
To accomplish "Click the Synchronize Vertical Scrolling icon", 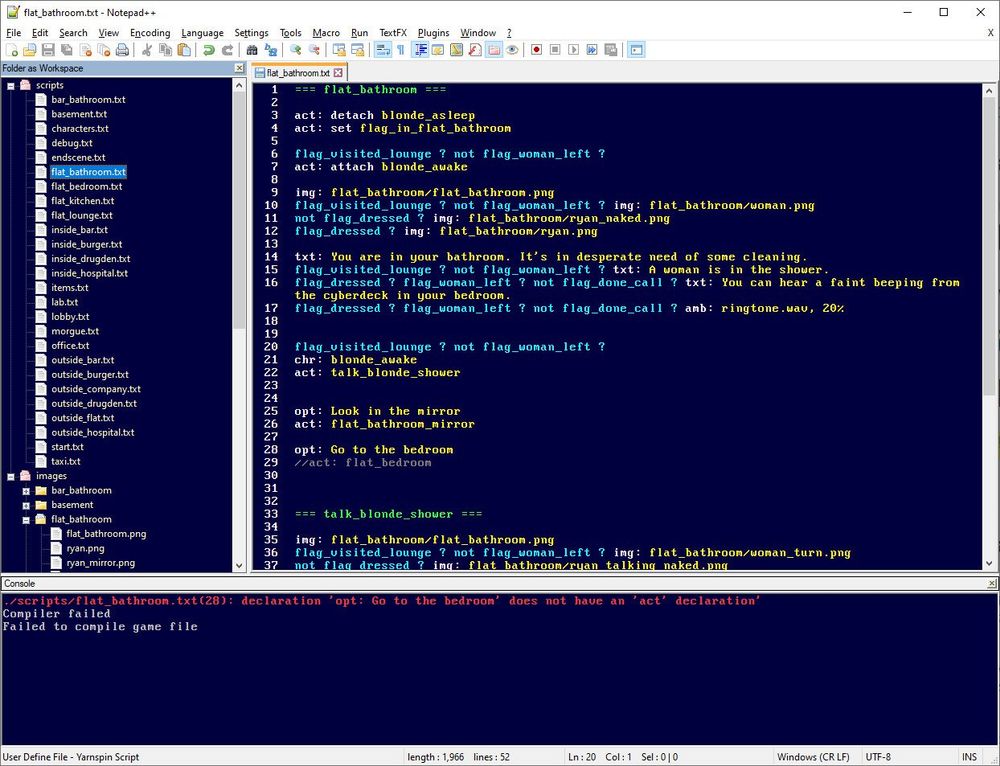I will (339, 50).
